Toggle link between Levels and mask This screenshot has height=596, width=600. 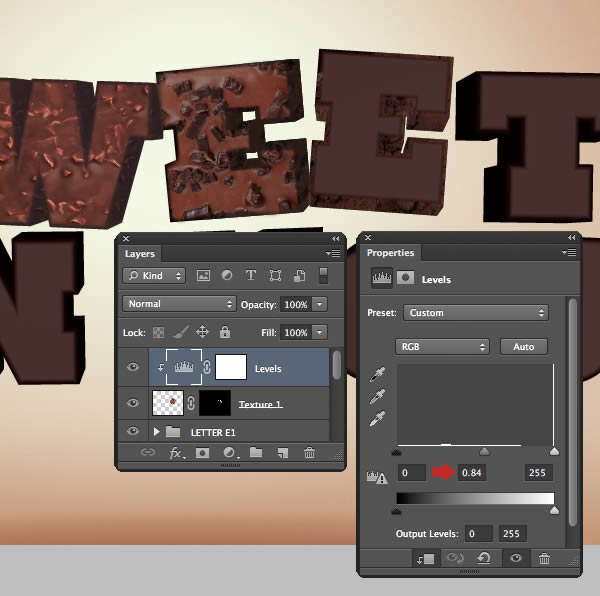(x=207, y=367)
